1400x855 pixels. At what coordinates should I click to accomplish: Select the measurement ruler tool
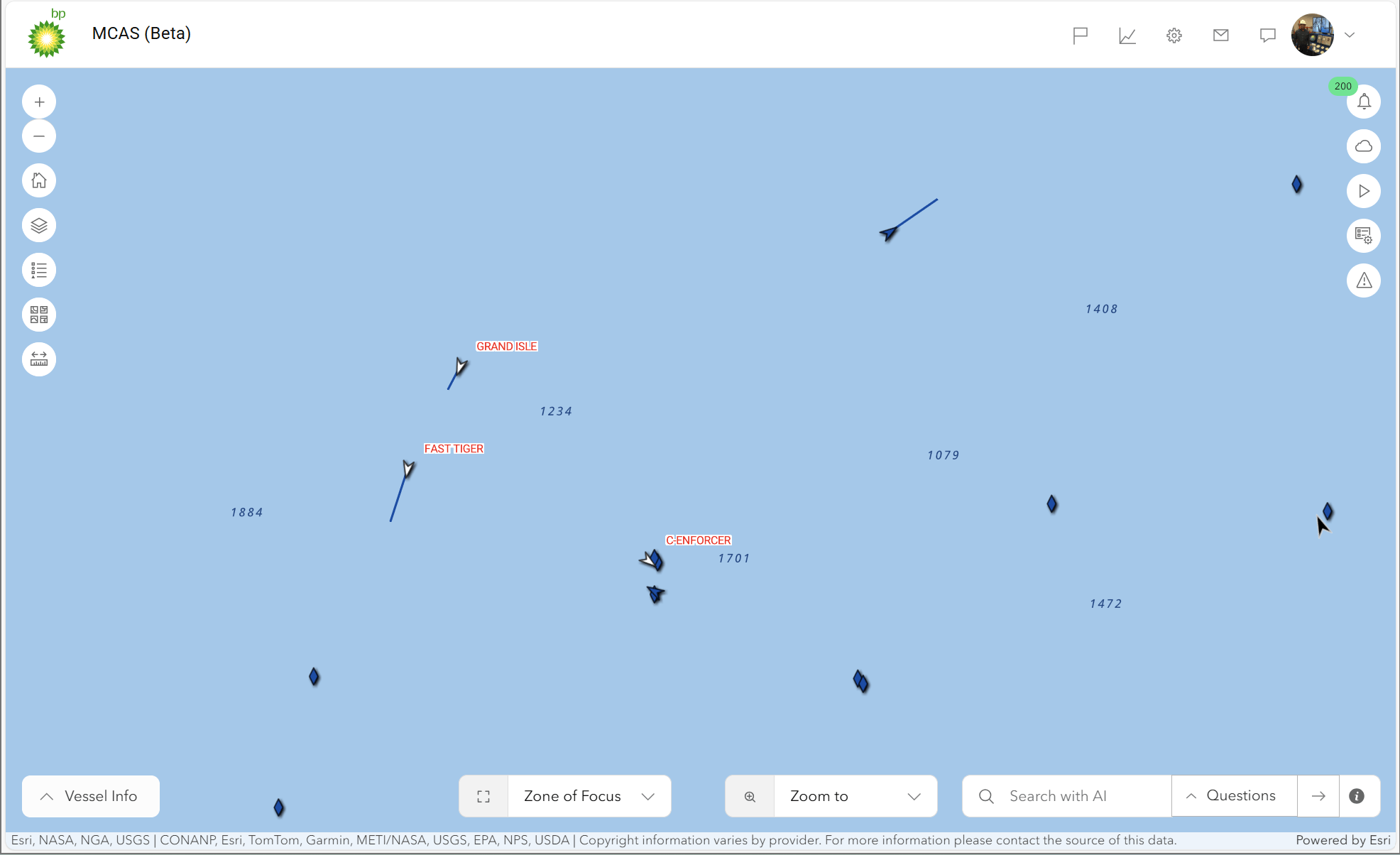(x=39, y=359)
